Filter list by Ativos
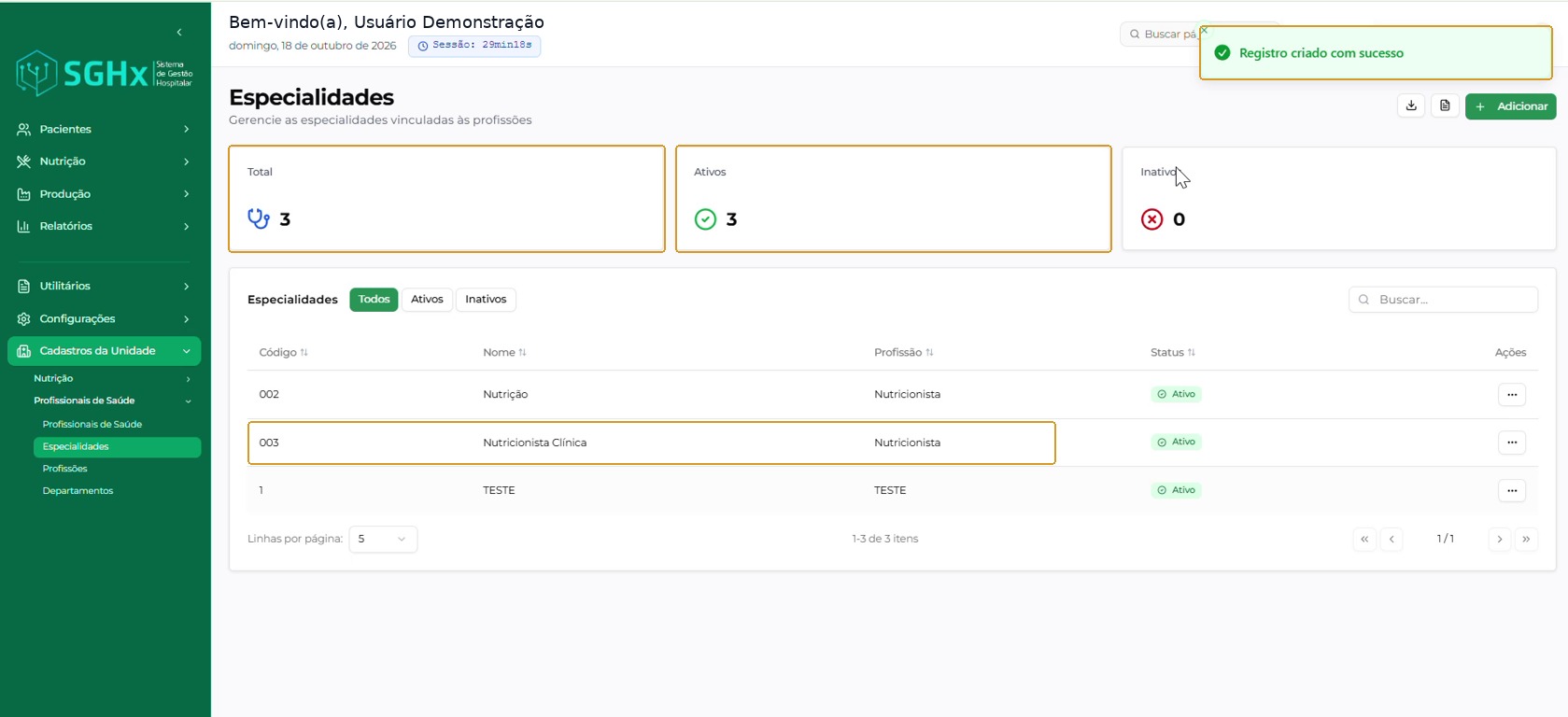The width and height of the screenshot is (1568, 717). point(427,299)
